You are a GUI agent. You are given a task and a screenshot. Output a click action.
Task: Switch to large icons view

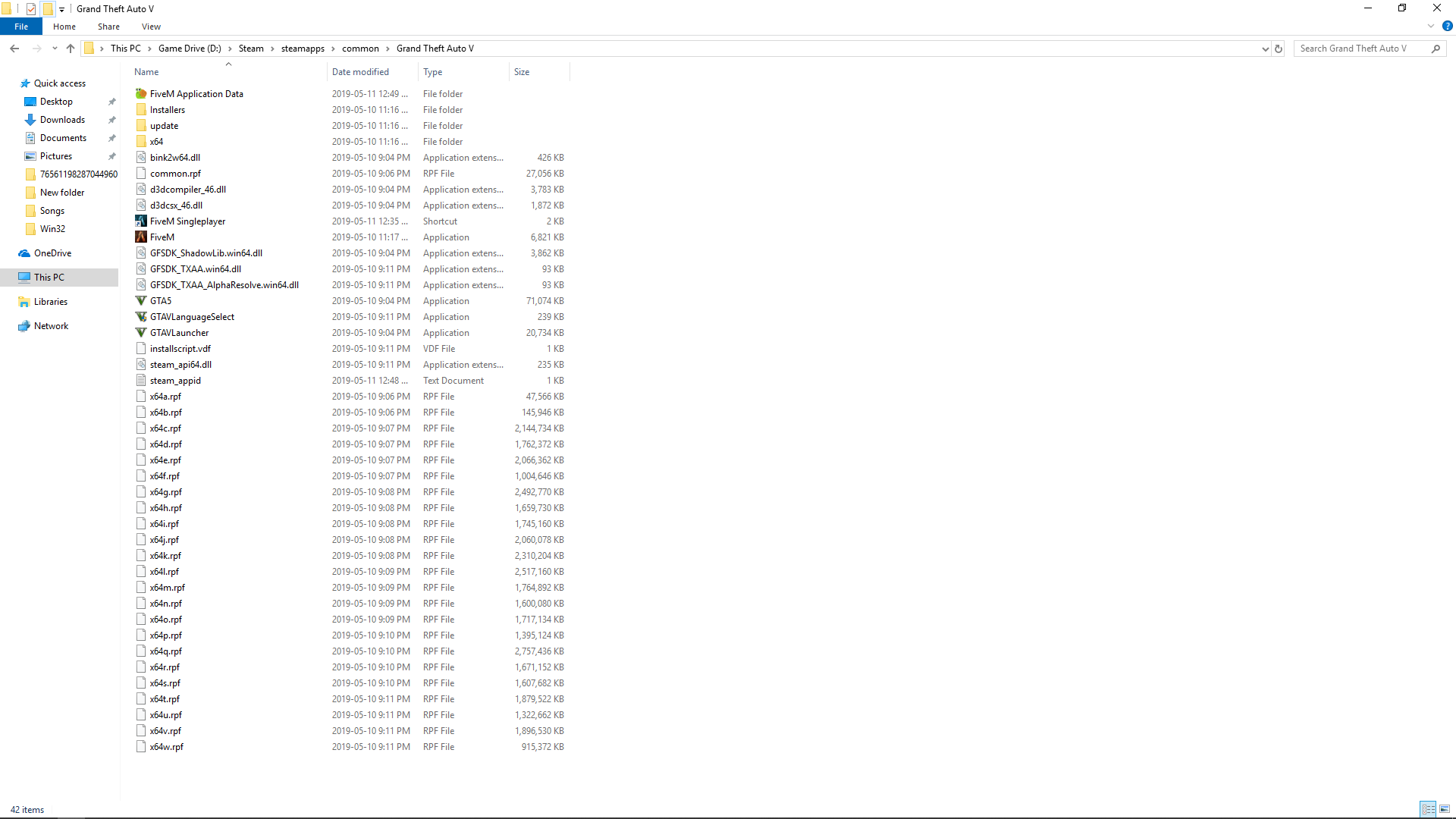point(1445,809)
